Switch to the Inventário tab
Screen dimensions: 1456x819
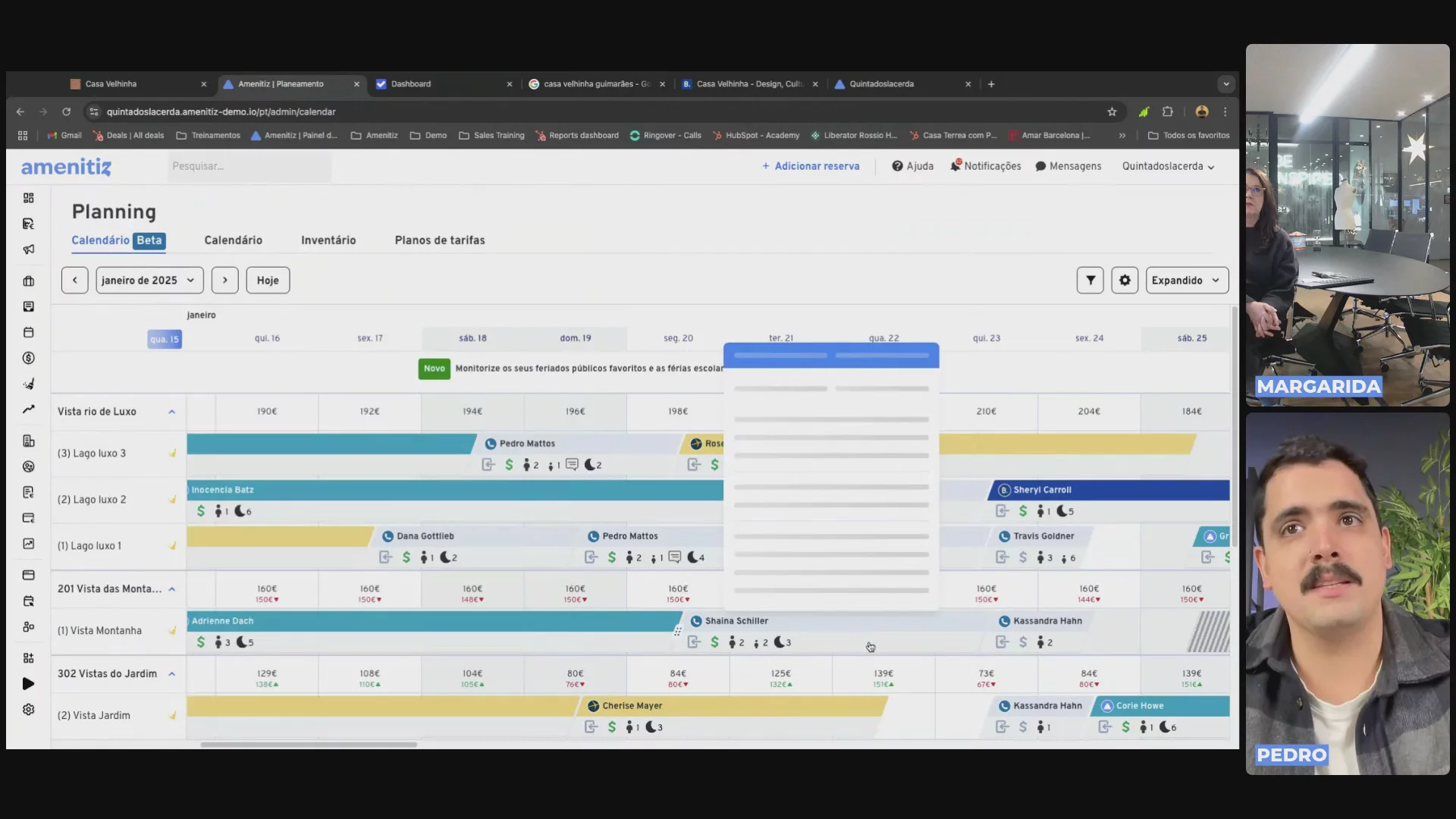328,240
